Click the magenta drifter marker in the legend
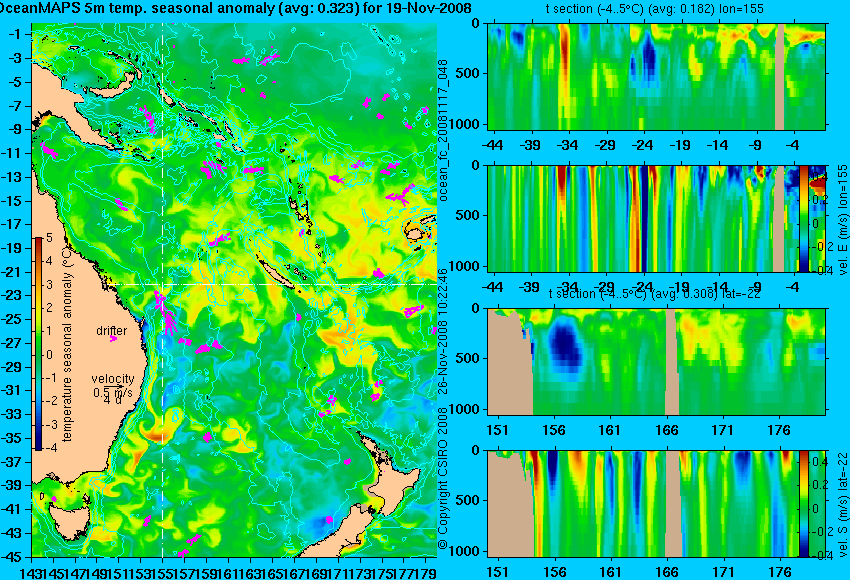 pos(113,339)
